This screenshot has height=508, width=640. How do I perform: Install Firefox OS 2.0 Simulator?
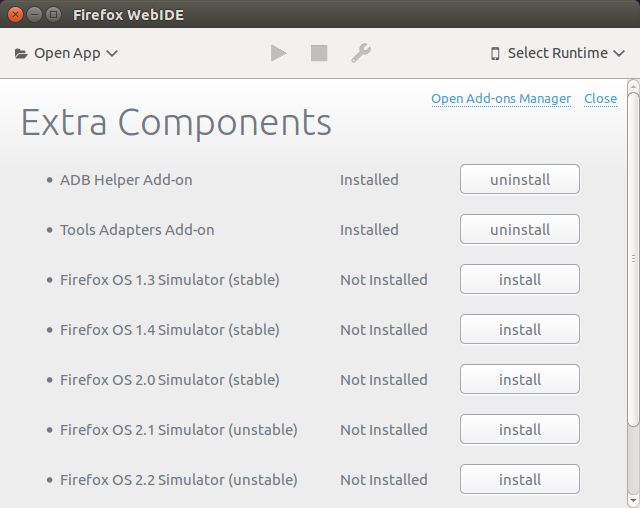520,379
